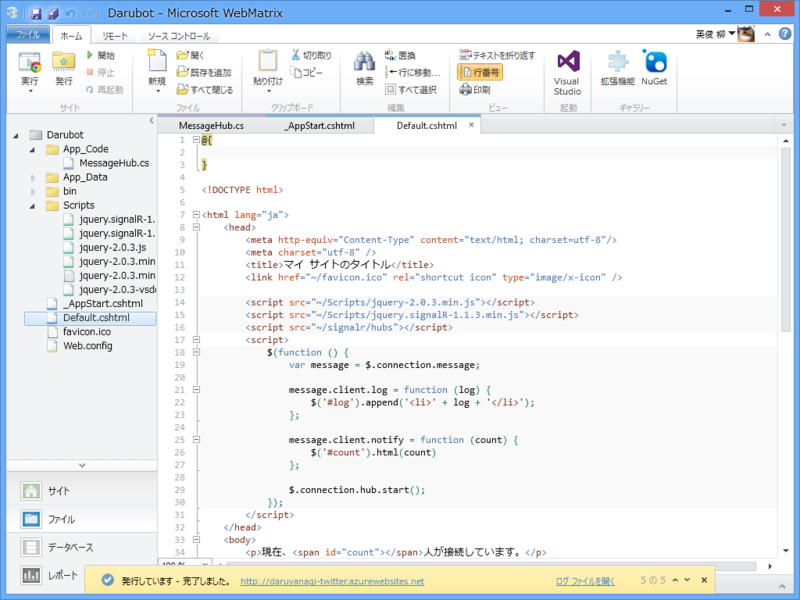The height and width of the screenshot is (600, 800).
Task: Switch to ファイル workspace
Action: point(82,519)
